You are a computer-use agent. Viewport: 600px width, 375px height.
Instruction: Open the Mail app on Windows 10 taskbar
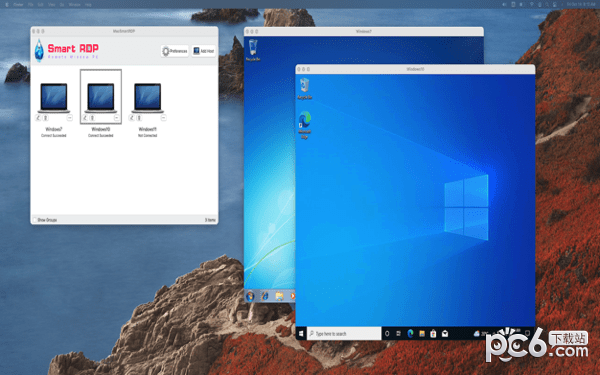pos(445,334)
